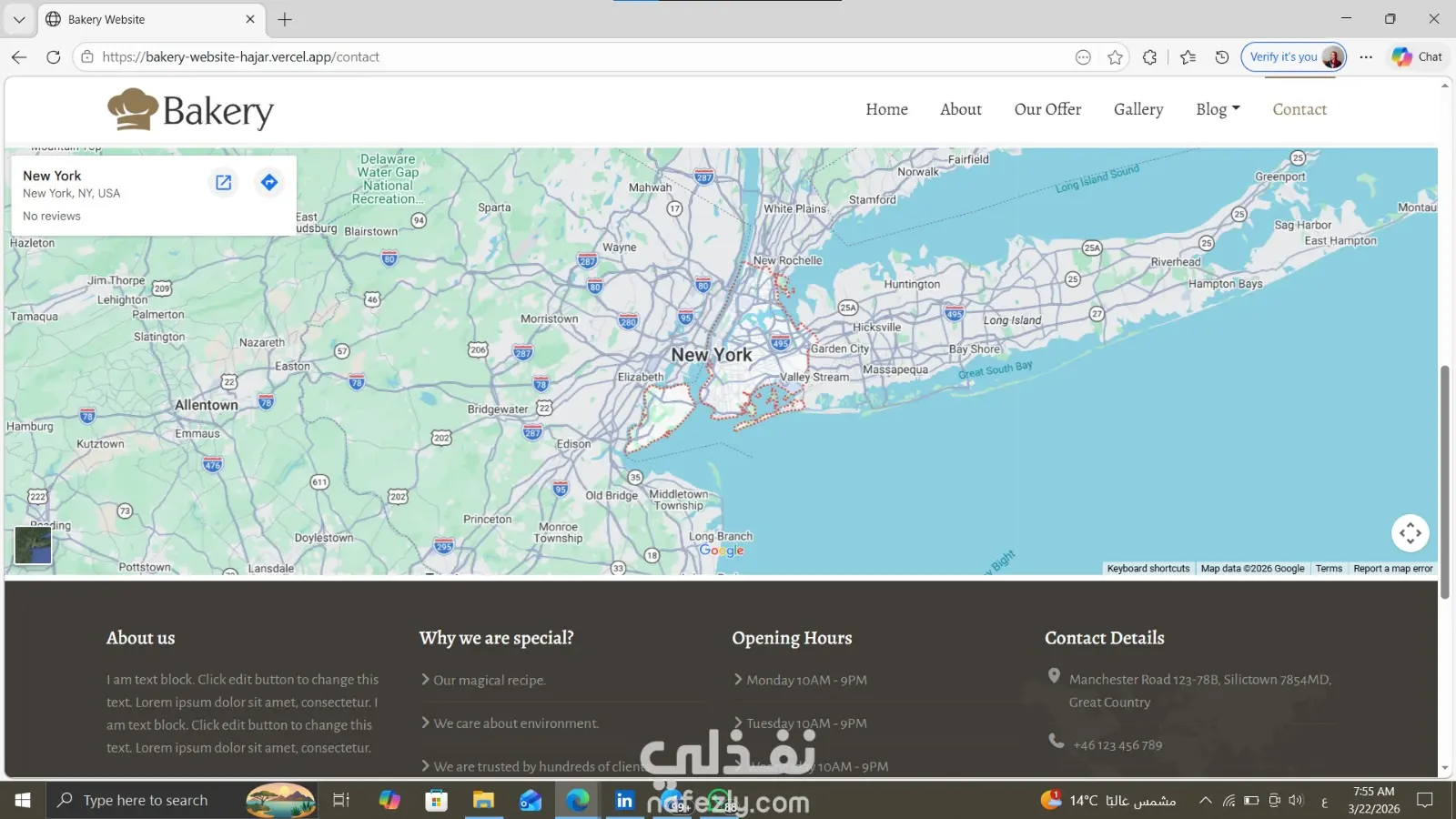Open network settings tray icon
The width and height of the screenshot is (1456, 819).
[1228, 800]
